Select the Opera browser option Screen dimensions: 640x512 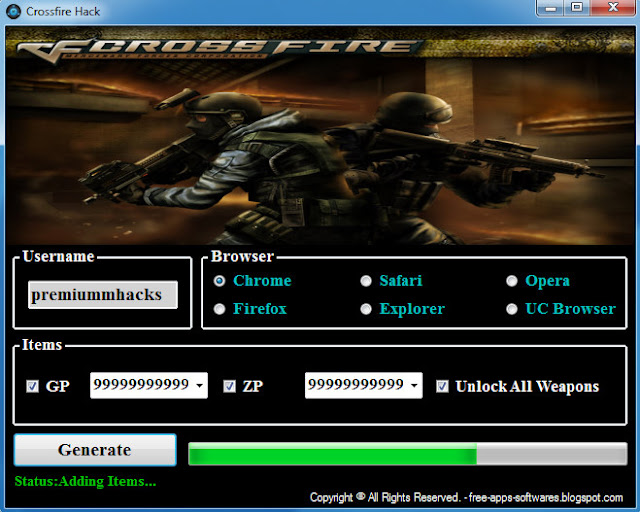tap(512, 281)
